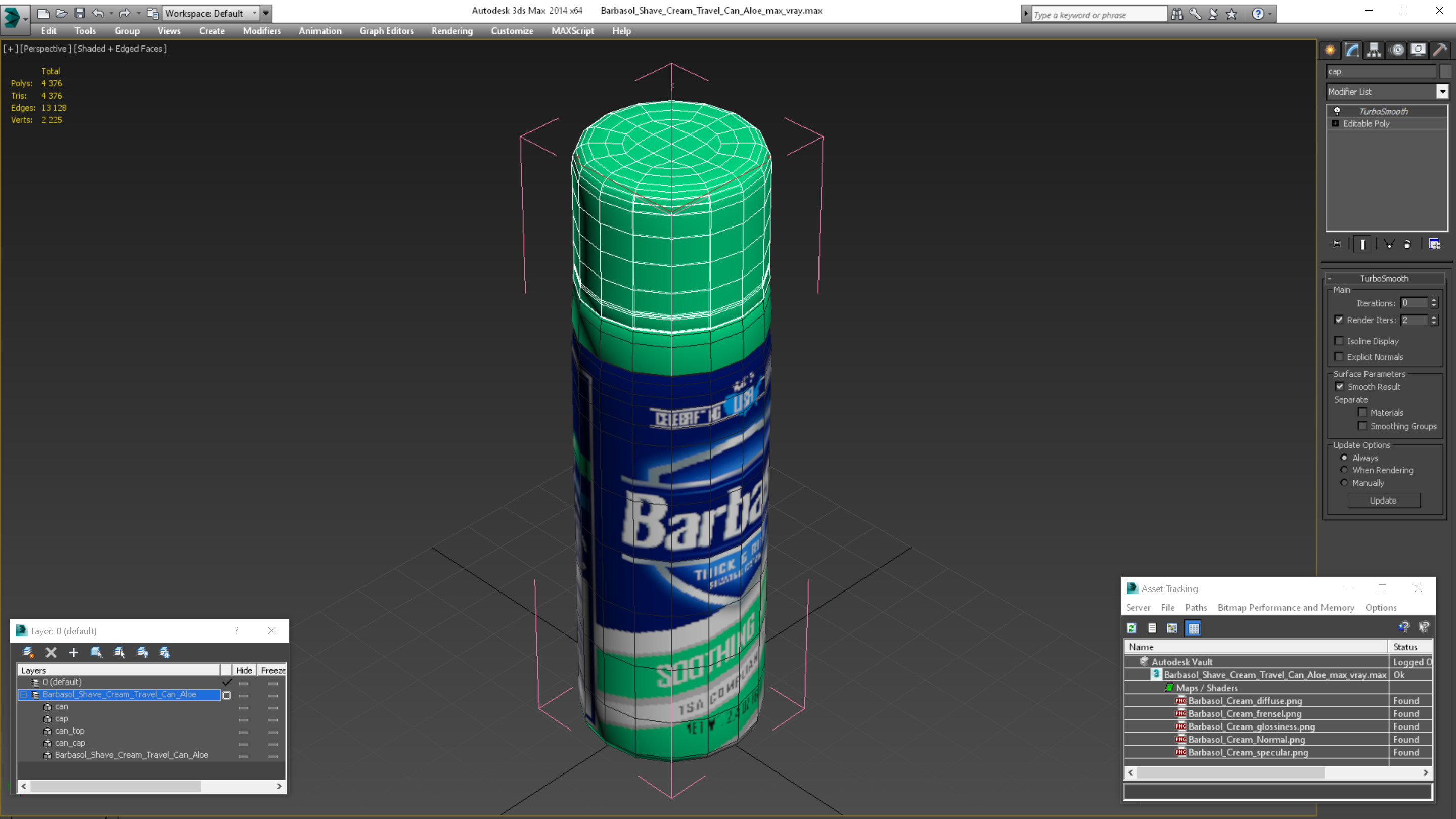Open the help question mark icon
This screenshot has width=1456, height=819.
pyautogui.click(x=1258, y=14)
